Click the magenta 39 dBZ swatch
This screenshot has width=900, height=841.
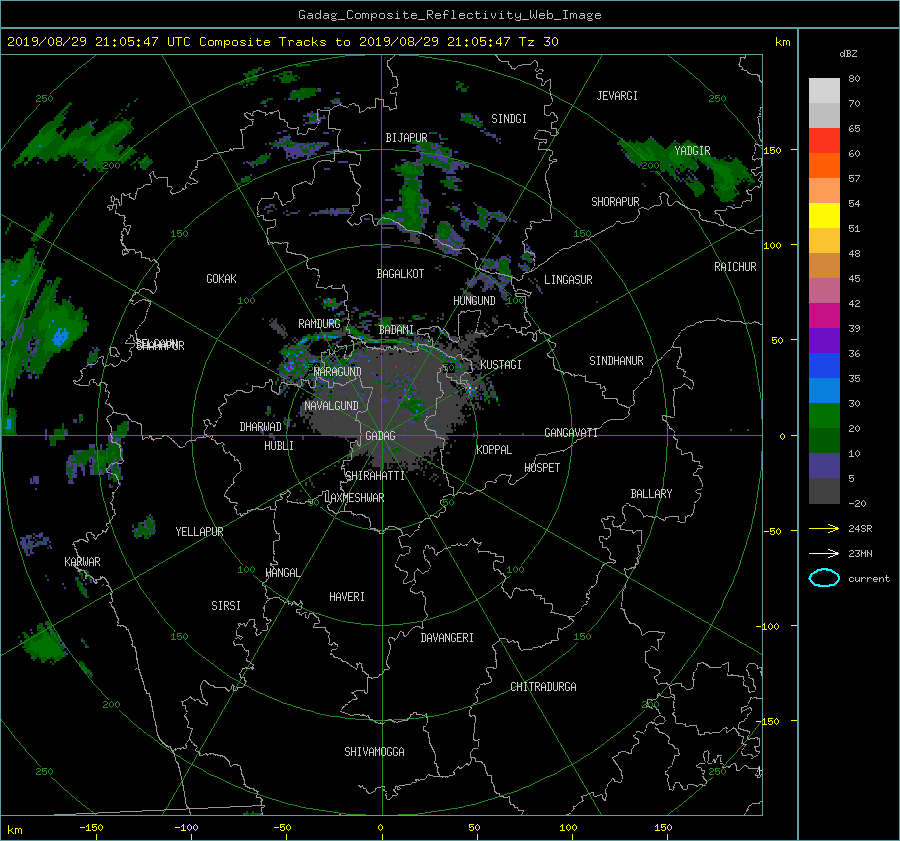point(824,316)
